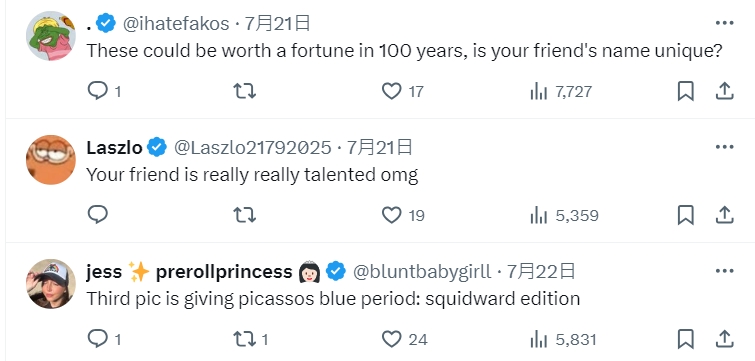Bookmark jess's tweet
The height and width of the screenshot is (361, 755).
point(686,339)
